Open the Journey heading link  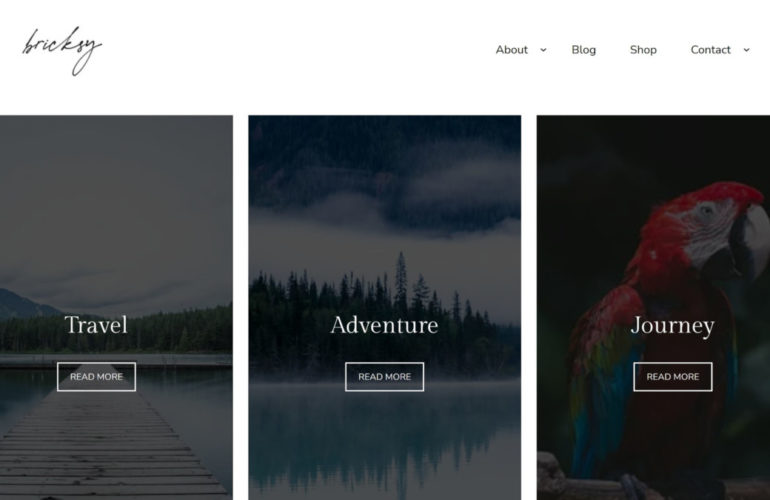tap(673, 326)
